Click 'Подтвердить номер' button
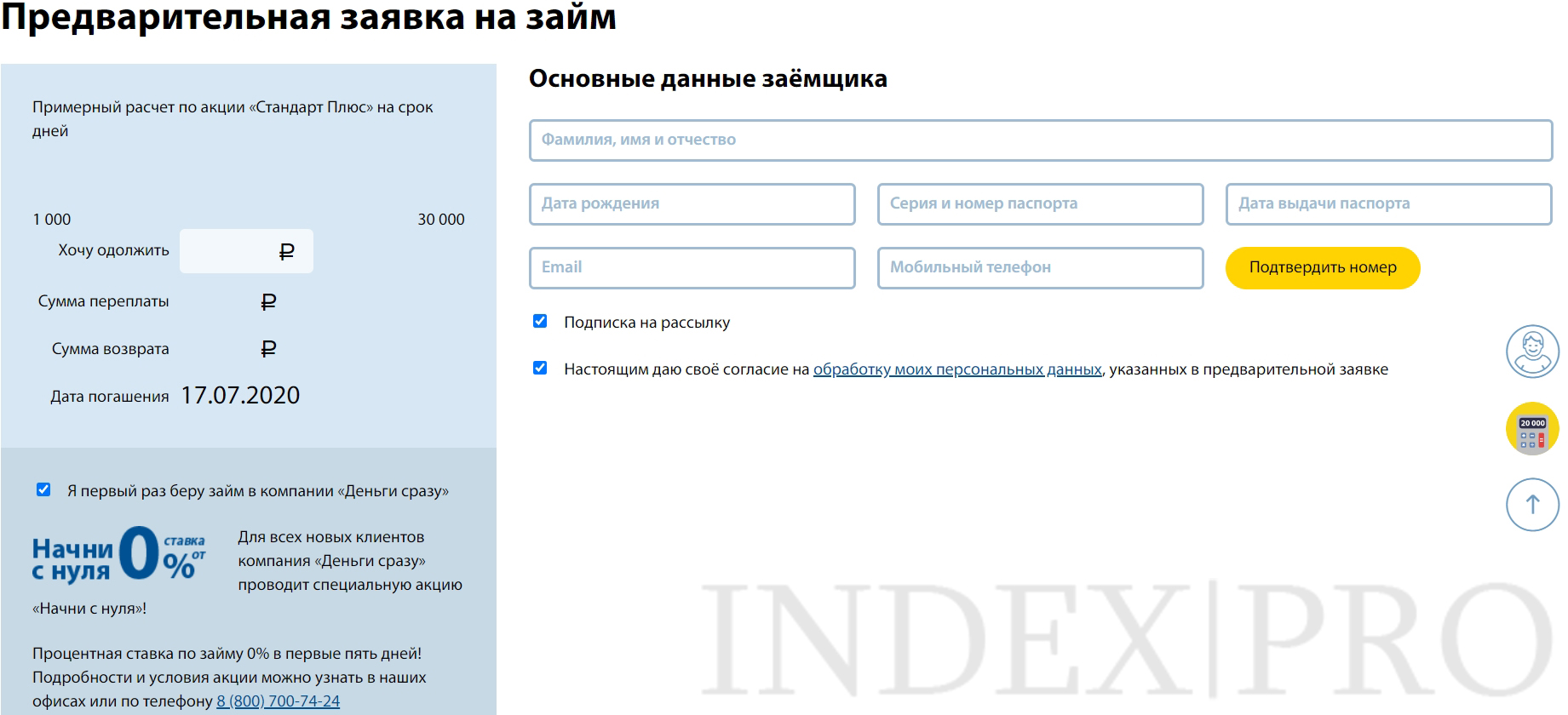 click(1323, 267)
